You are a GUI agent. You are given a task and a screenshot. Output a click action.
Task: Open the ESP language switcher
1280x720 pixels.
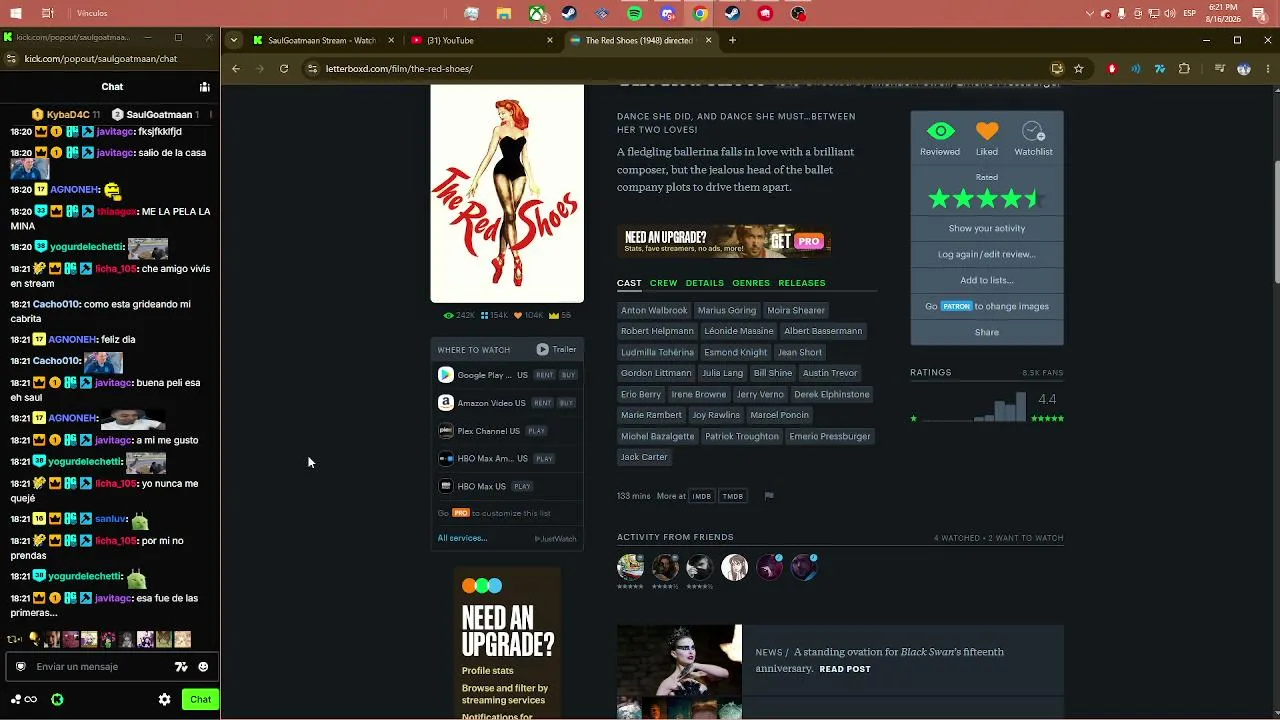(1190, 14)
